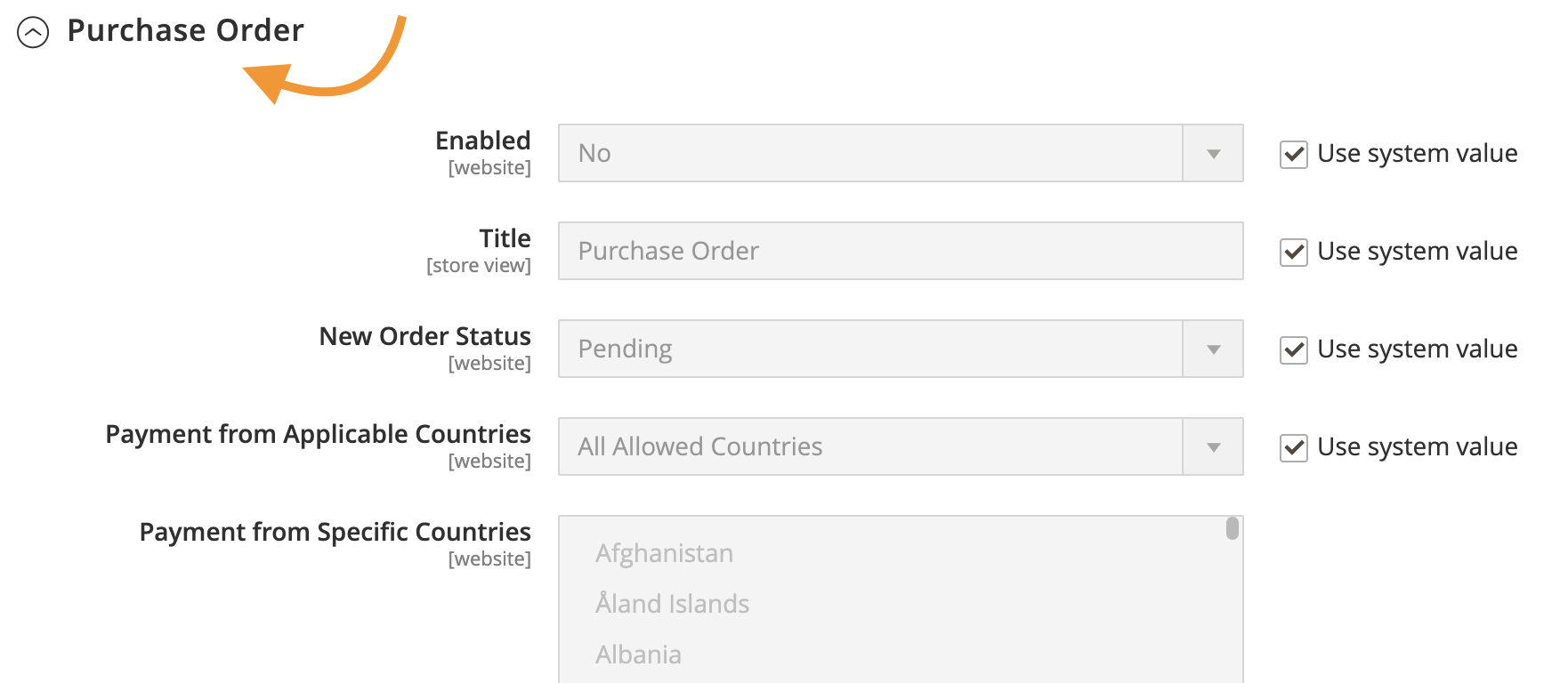Collapse the Purchase Order section circle icon
This screenshot has height=683, width=1568.
[33, 33]
